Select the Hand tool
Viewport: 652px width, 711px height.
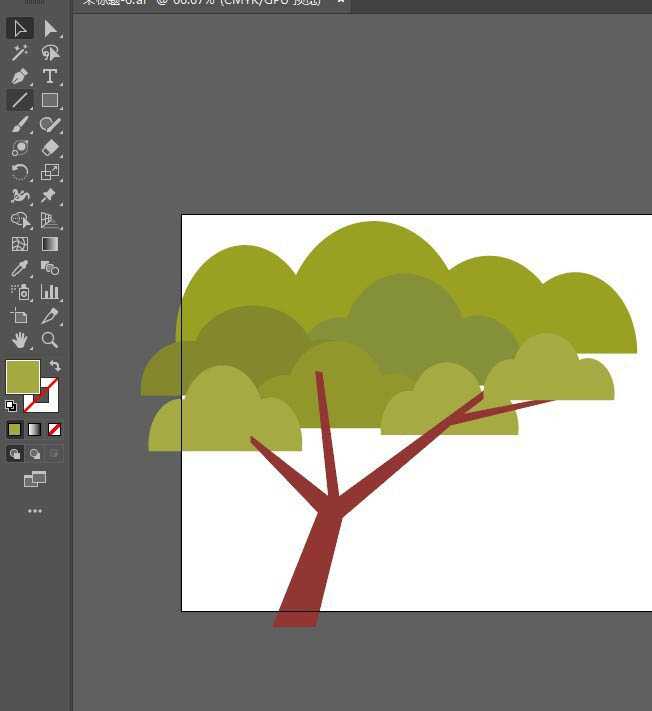(x=19, y=340)
